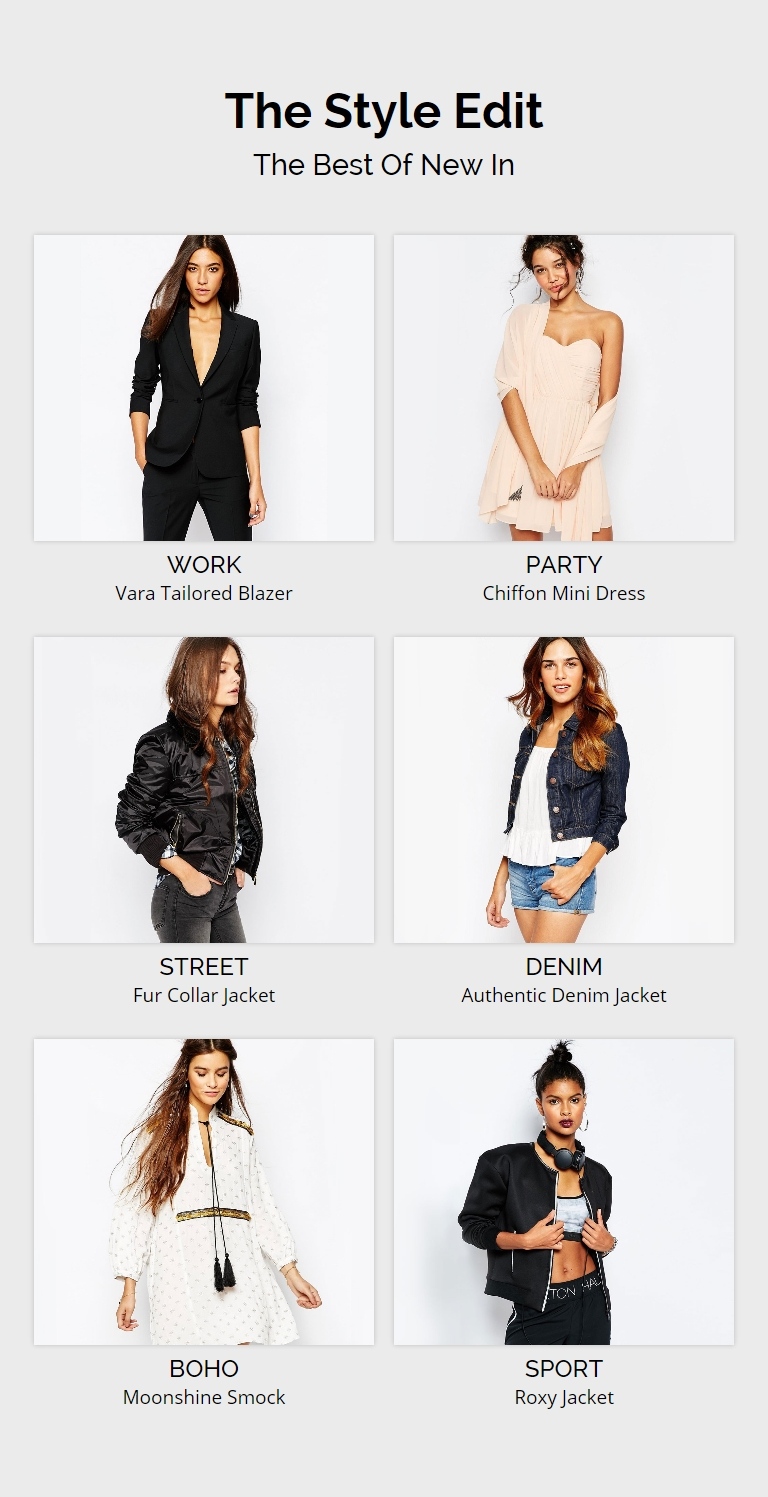Click The Best Of New In subtitle

tap(384, 165)
